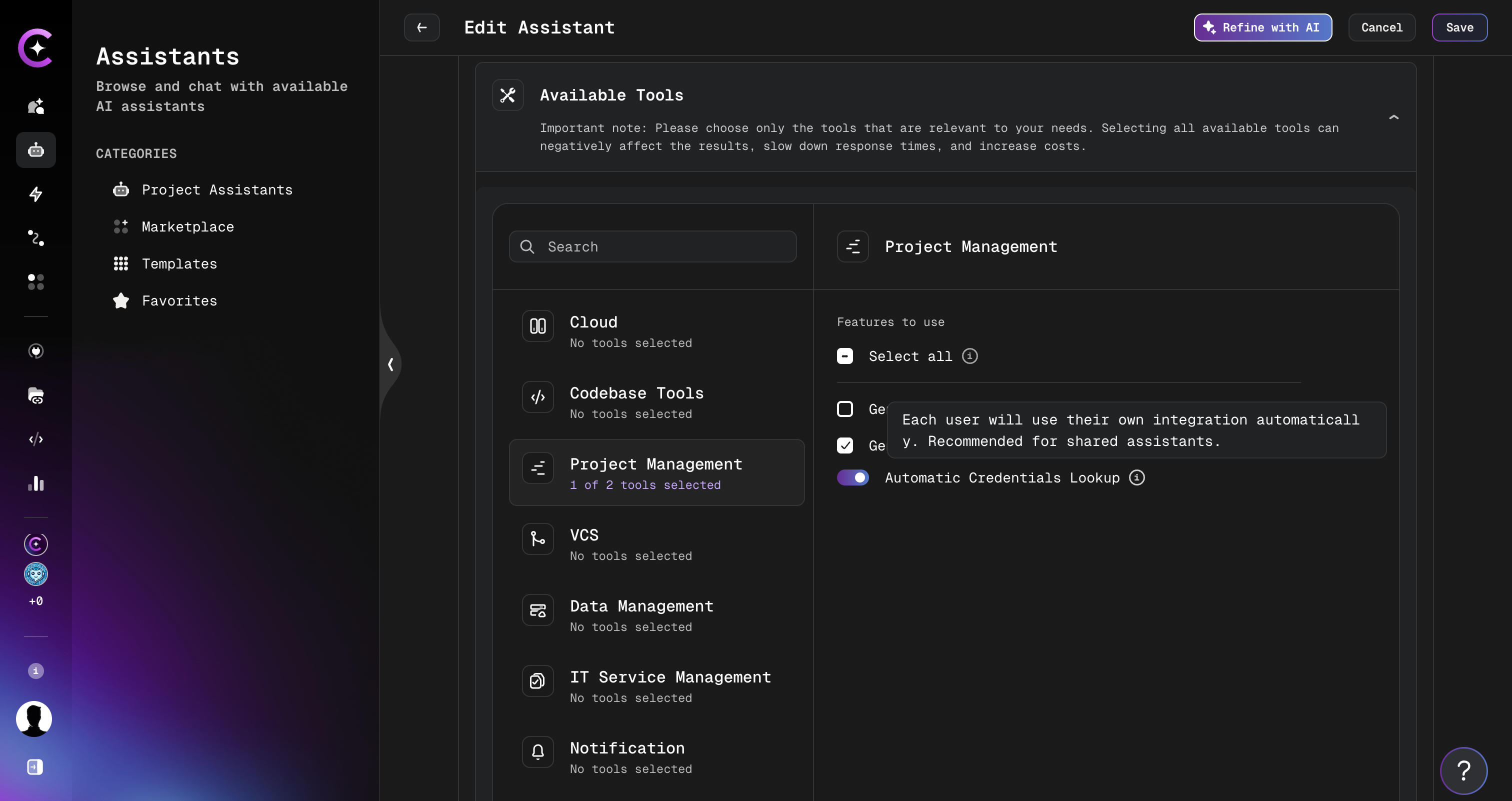Click the Select all label

[x=910, y=356]
